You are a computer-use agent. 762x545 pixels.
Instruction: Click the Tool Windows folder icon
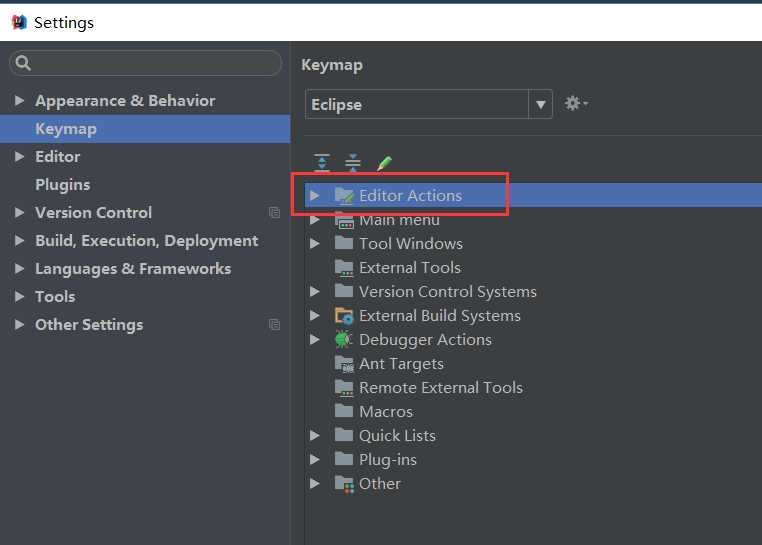(344, 243)
